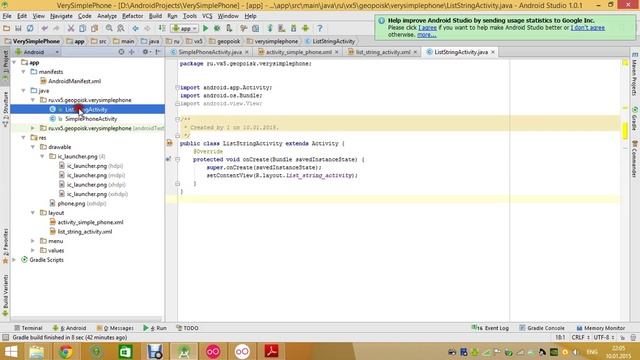Switch to activity_simple_phone.xml tab
640x360 pixels.
point(298,52)
